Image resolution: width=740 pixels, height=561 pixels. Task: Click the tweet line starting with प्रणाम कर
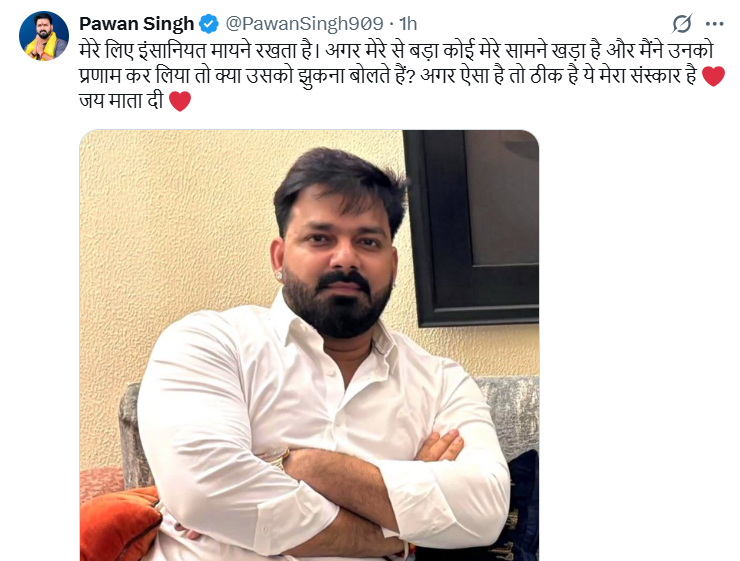(388, 76)
